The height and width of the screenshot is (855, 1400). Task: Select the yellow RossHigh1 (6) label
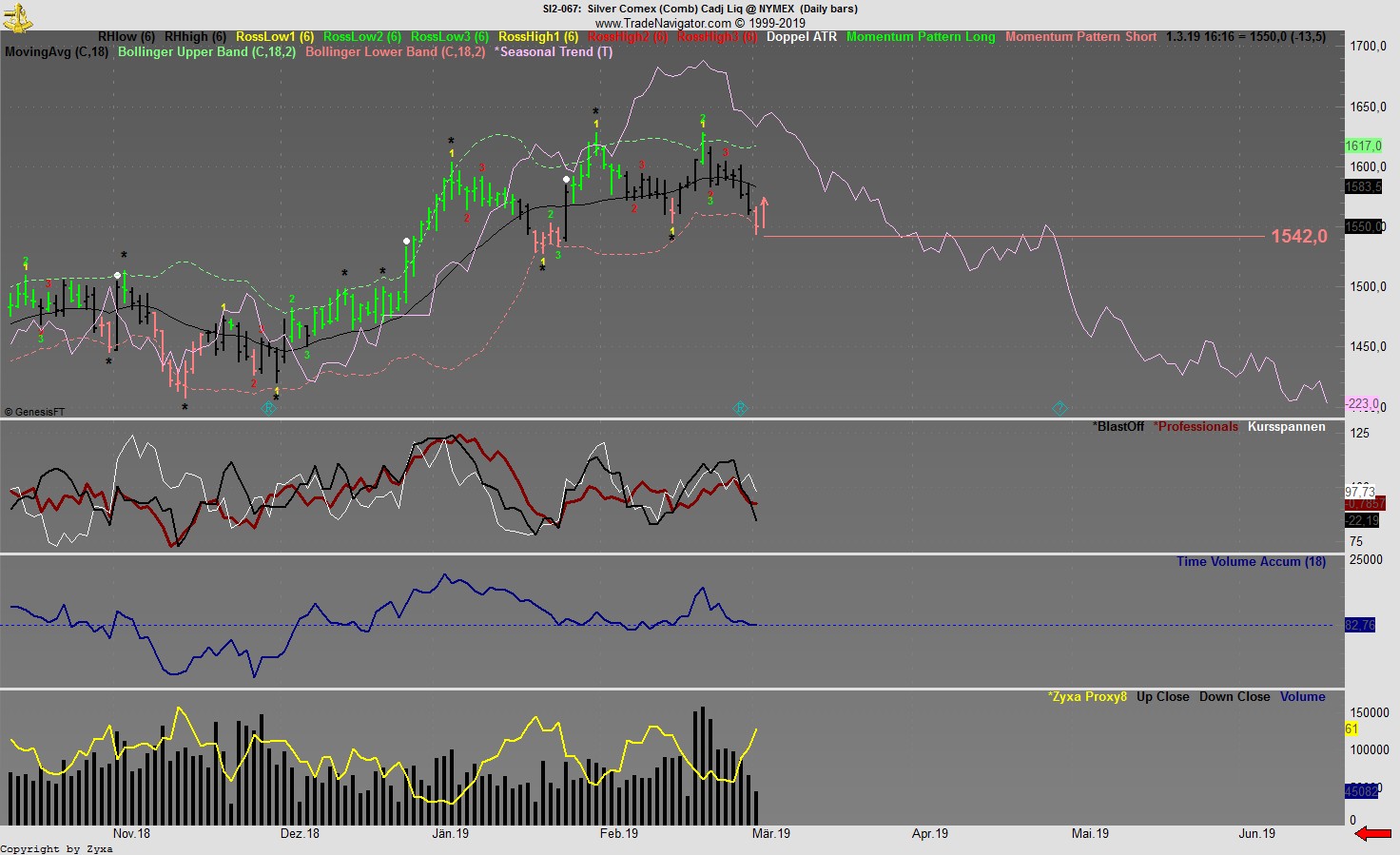(538, 37)
